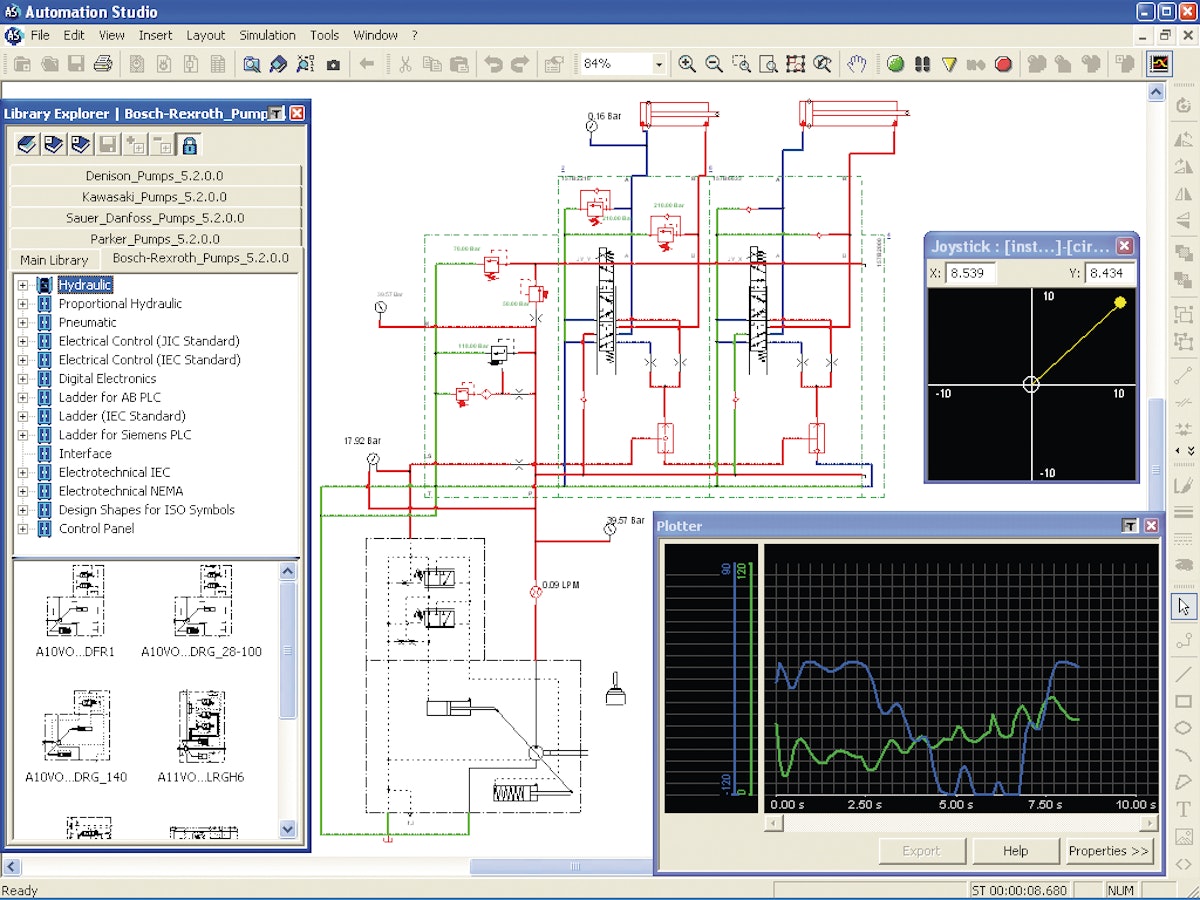Start the simulation with the green play icon

[895, 63]
